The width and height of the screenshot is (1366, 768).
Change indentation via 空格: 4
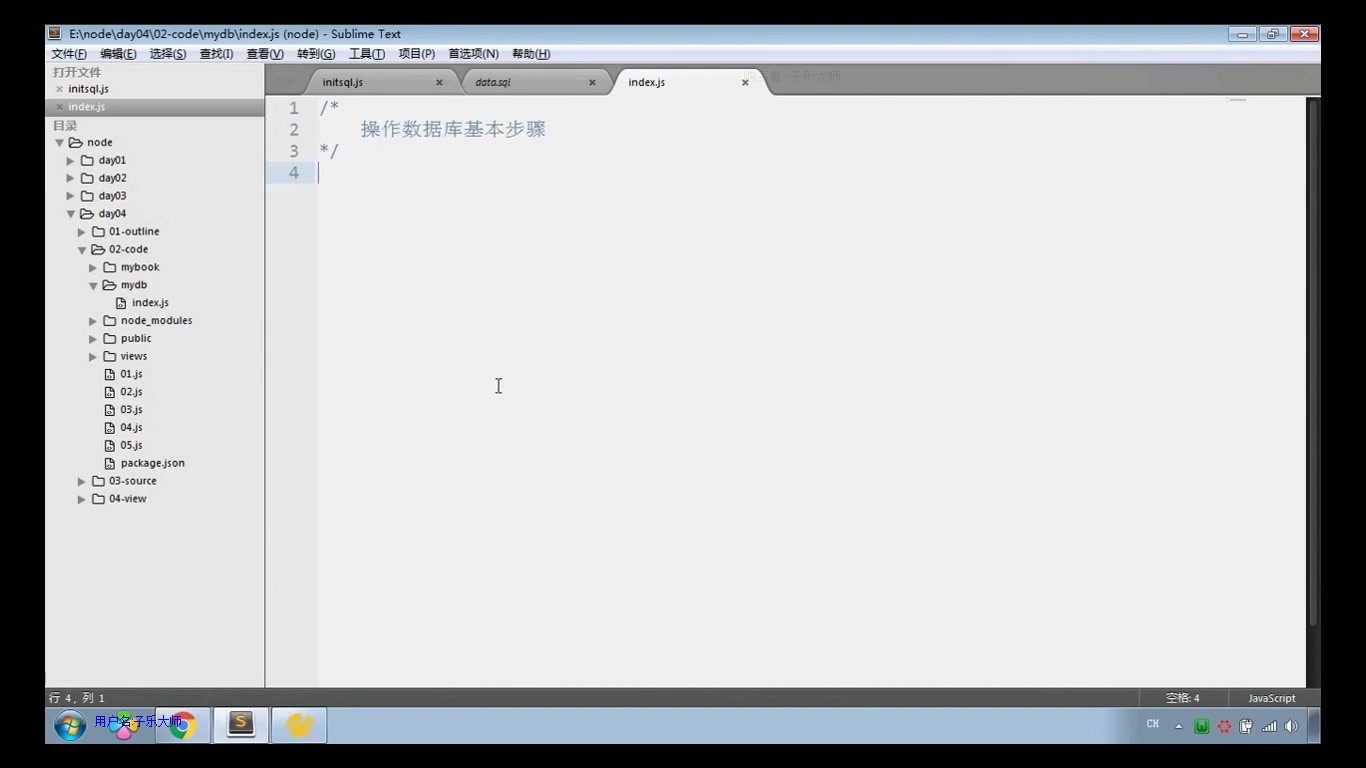(x=1182, y=698)
